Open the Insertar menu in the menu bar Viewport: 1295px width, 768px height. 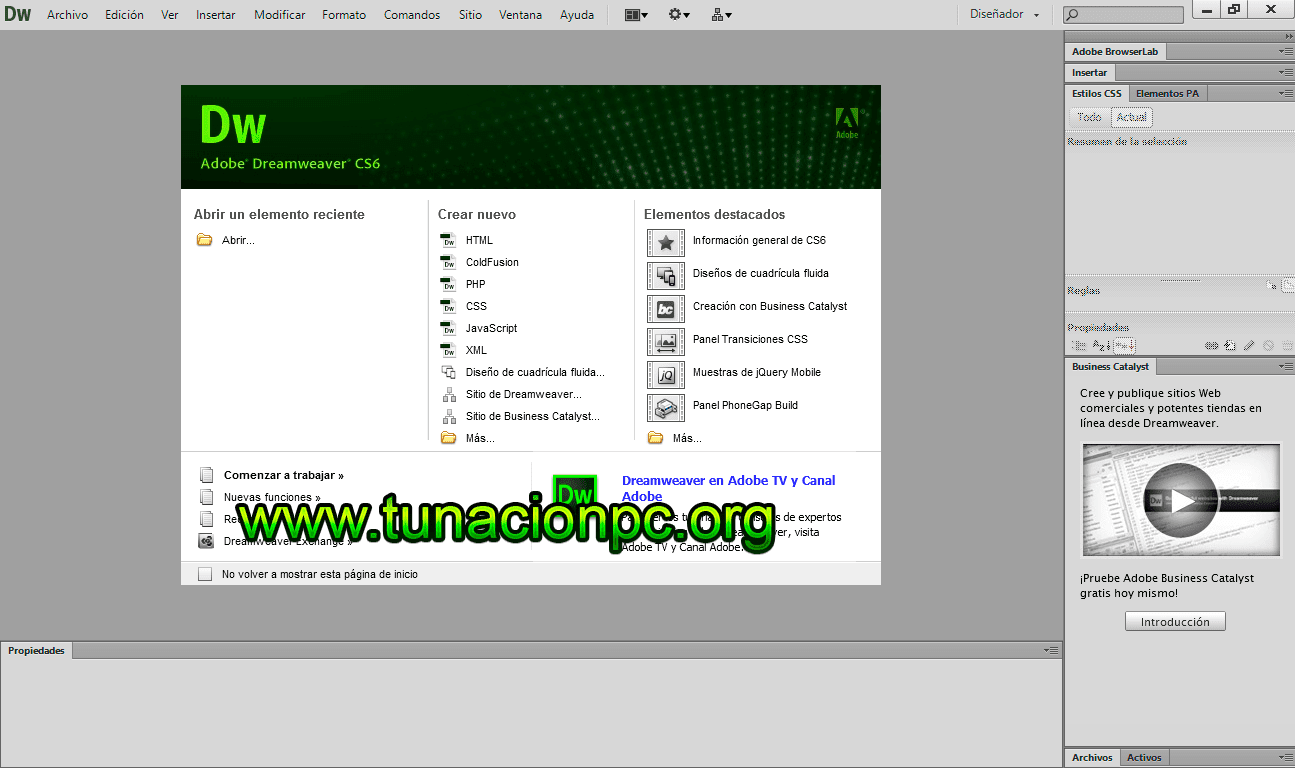click(x=216, y=14)
